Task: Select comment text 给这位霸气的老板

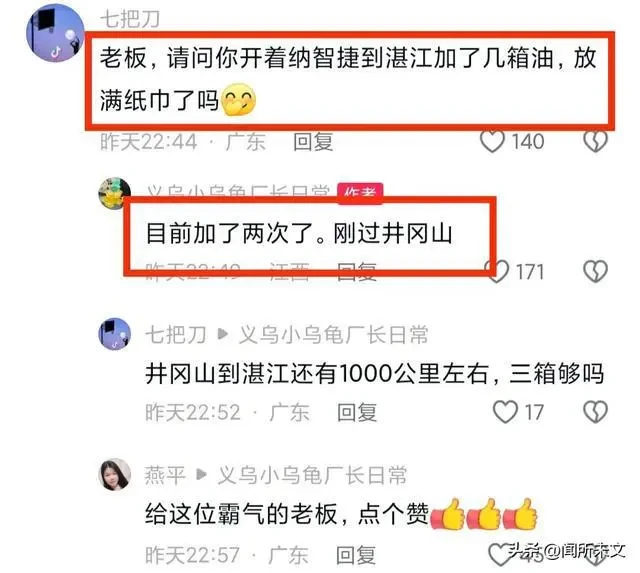Action: (x=241, y=515)
